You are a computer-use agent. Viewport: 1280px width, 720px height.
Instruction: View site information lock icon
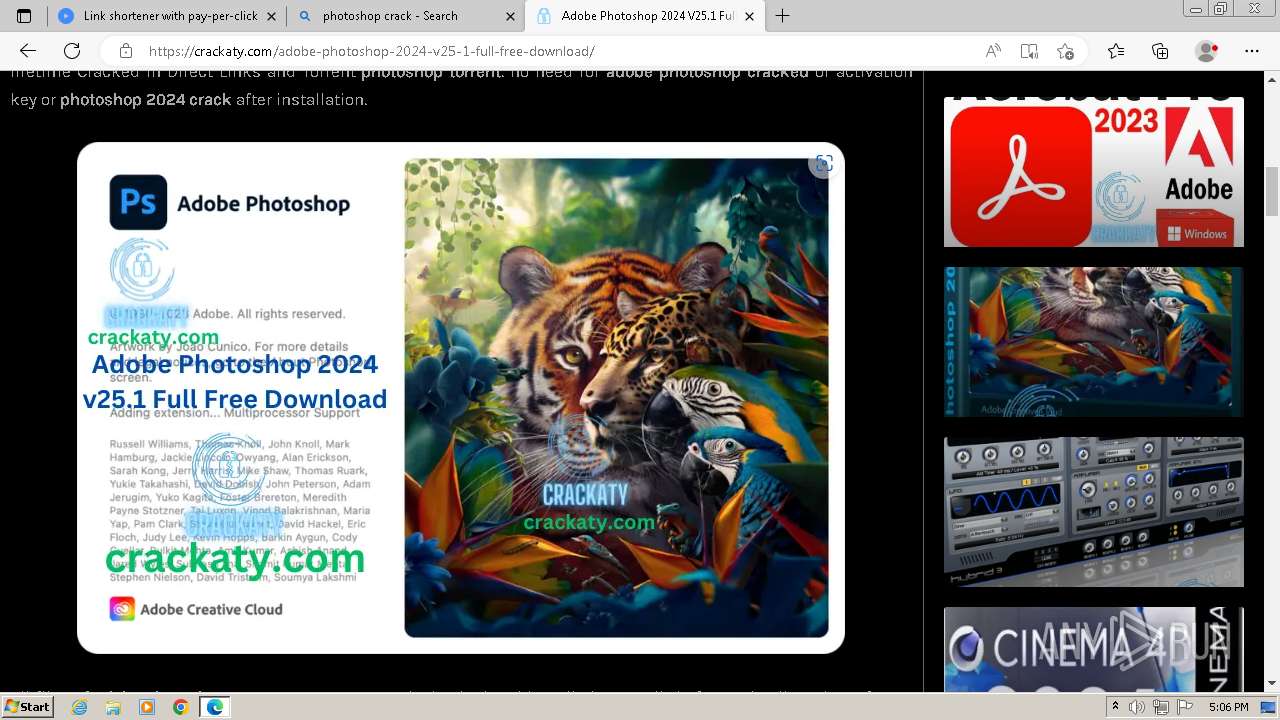[126, 51]
